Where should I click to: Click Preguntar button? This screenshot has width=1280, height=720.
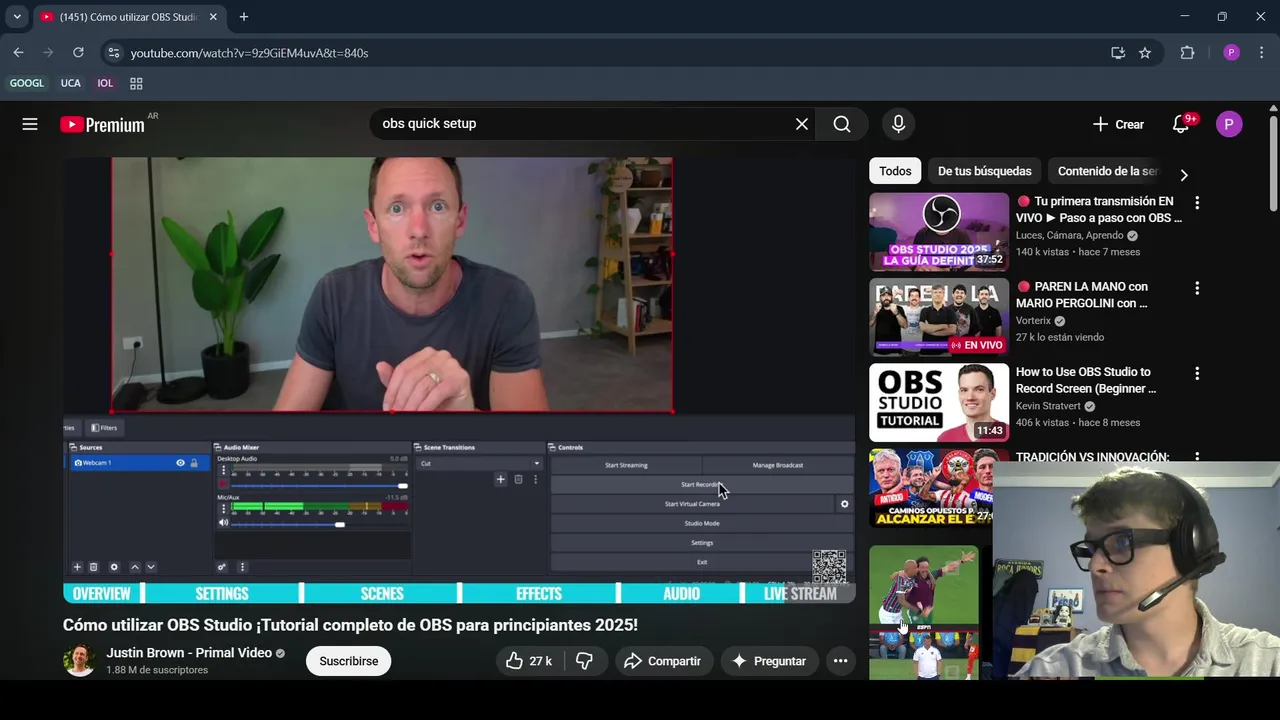(768, 661)
